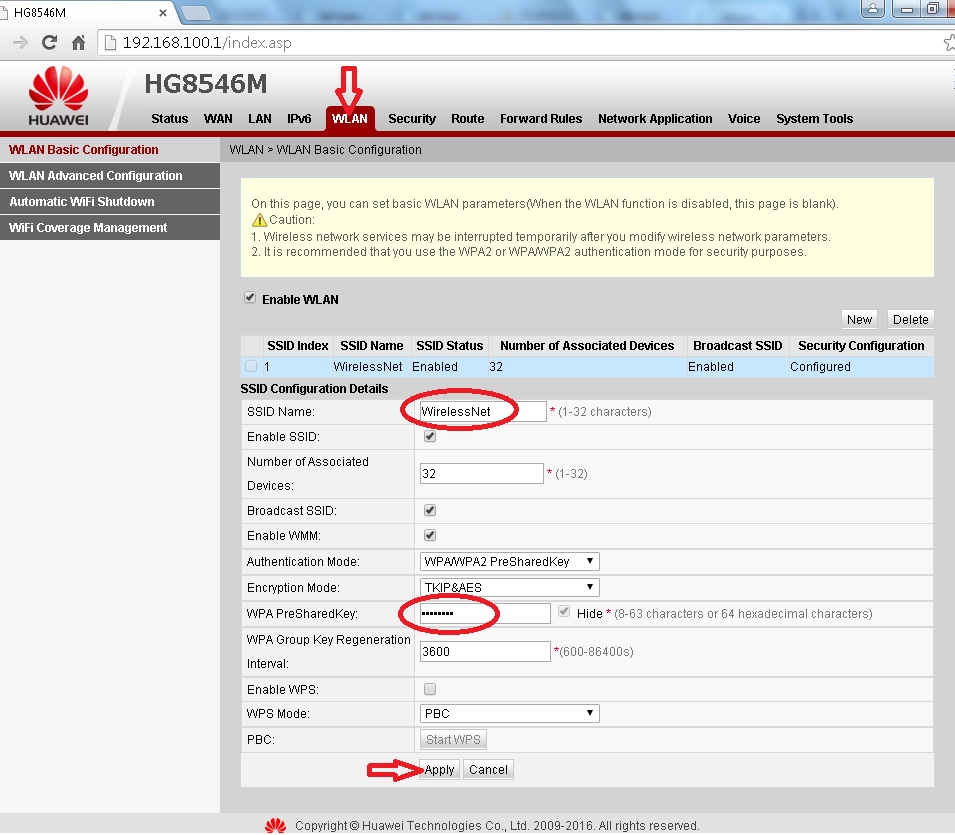Click the browser home icon
This screenshot has height=835, width=955.
pyautogui.click(x=78, y=43)
